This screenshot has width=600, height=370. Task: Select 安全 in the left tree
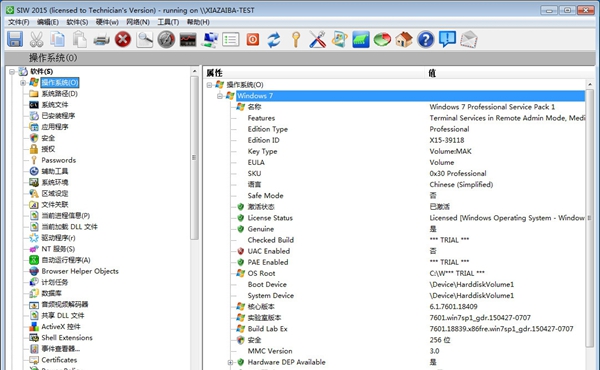pos(48,138)
